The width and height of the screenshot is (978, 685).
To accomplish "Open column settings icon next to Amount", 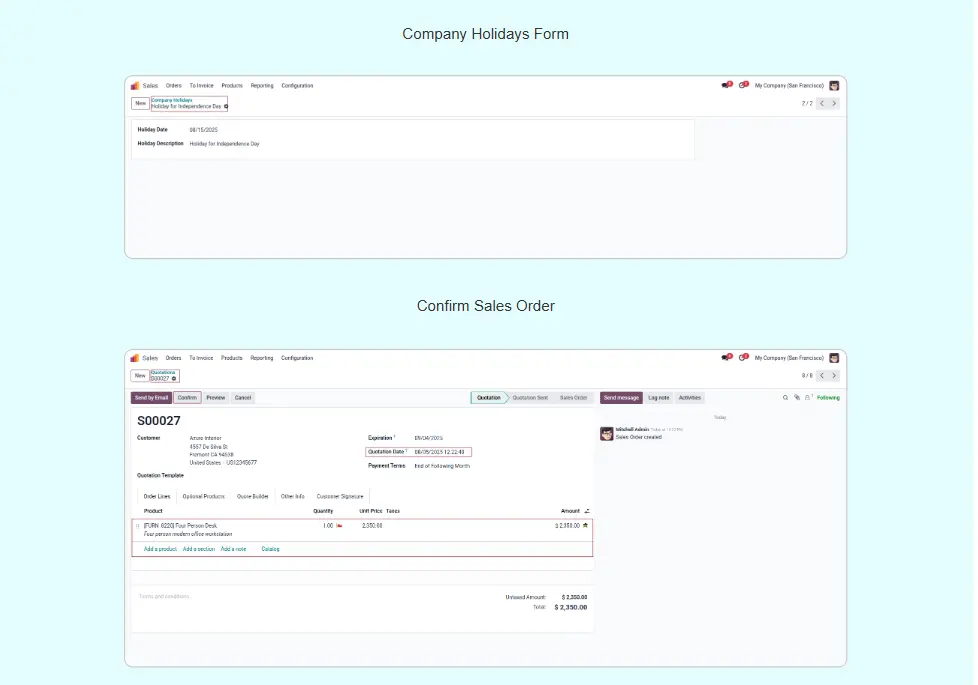I will tap(587, 511).
